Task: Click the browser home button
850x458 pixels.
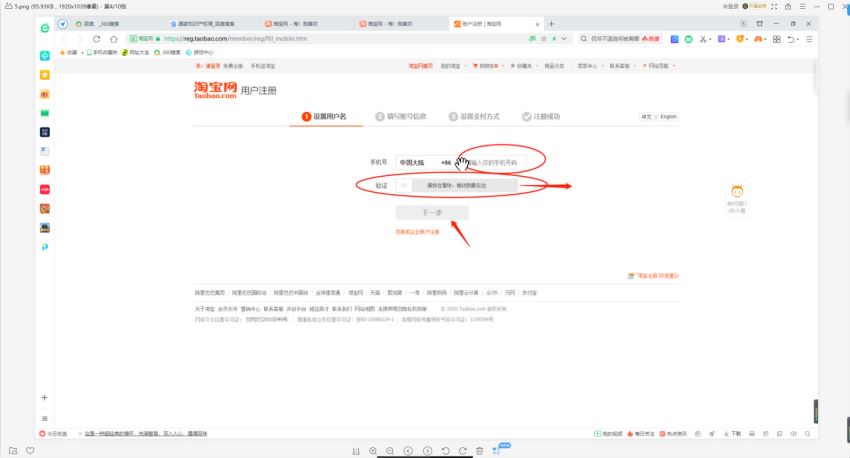Action: 112,39
